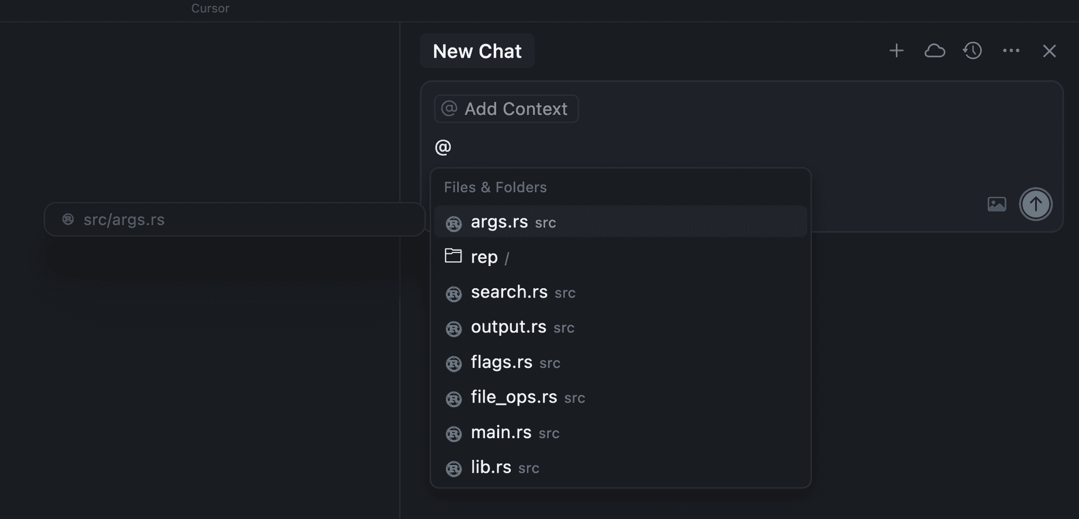Click the New Chat tab title
This screenshot has width=1079, height=519.
477,51
